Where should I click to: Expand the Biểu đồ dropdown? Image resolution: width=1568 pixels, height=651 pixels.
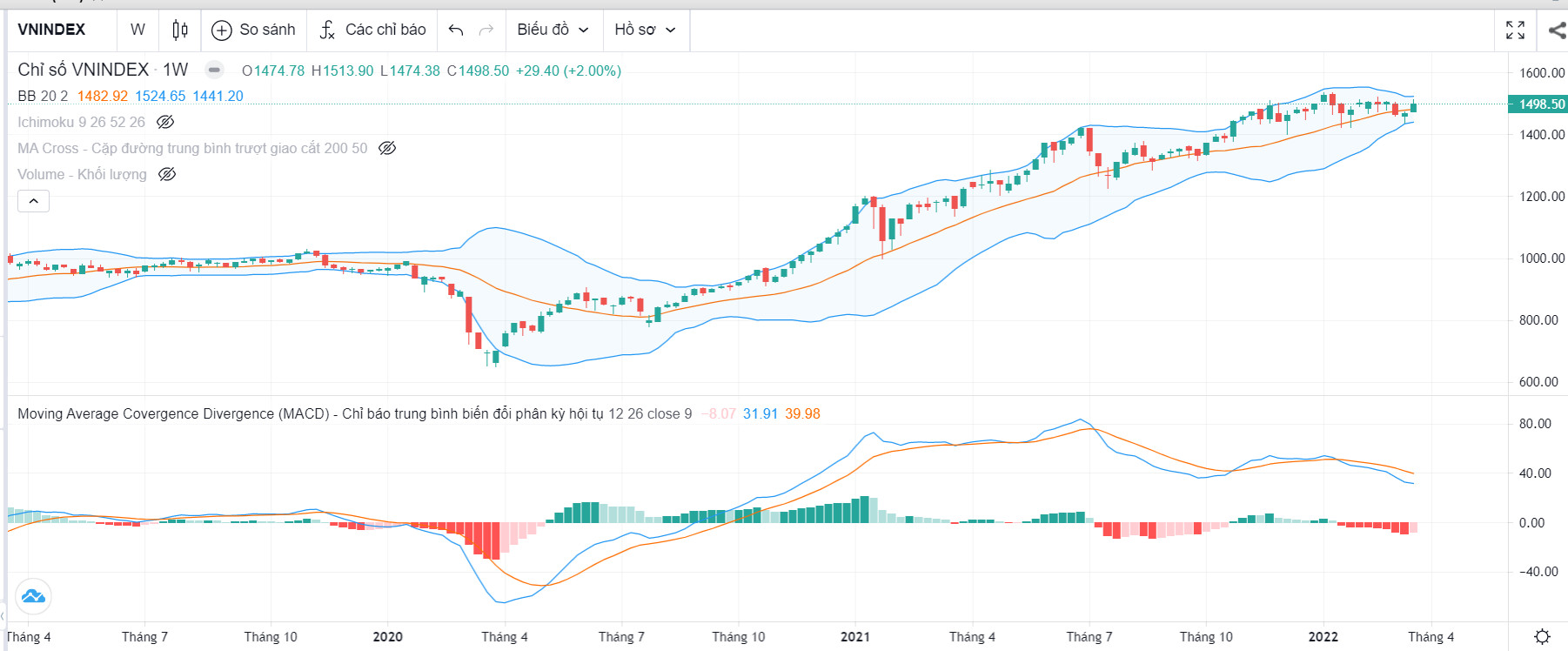click(553, 30)
